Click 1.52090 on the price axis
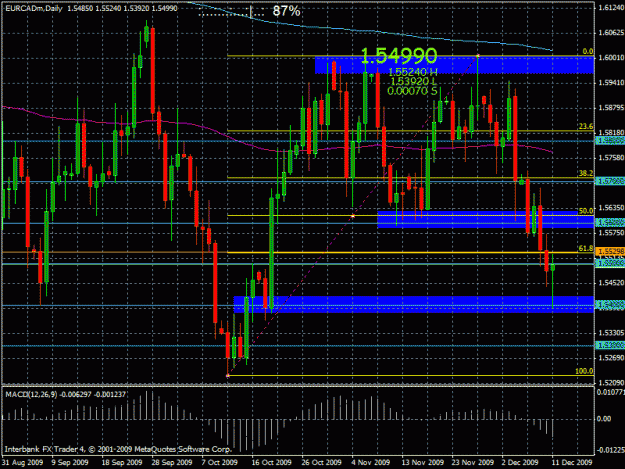Image resolution: width=625 pixels, height=469 pixels. click(611, 383)
